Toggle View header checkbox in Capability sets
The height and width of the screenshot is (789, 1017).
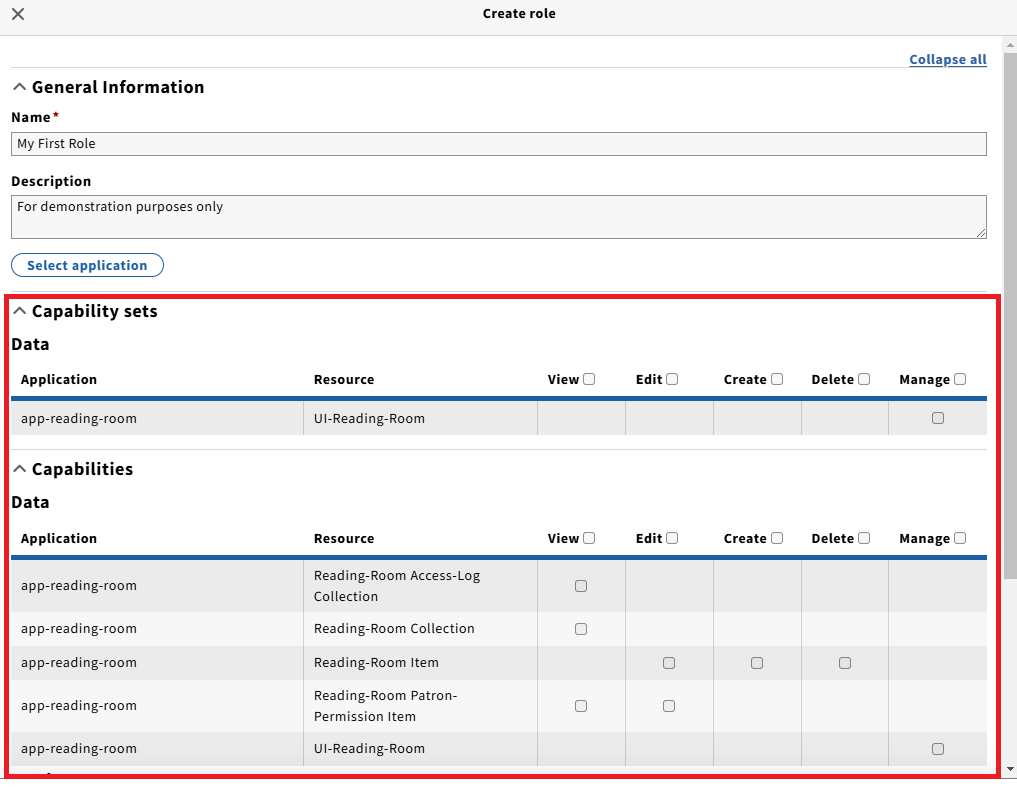click(589, 379)
